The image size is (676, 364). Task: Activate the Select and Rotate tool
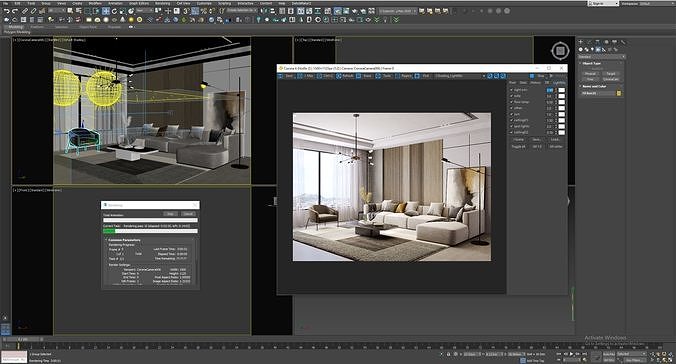click(114, 11)
